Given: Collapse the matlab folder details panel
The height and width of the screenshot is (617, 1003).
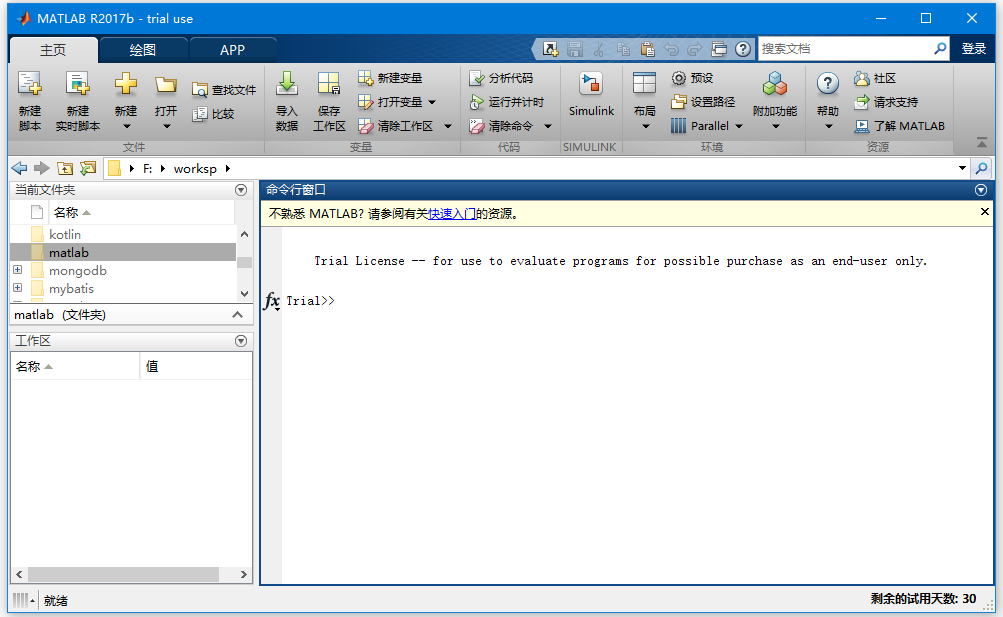Looking at the screenshot, I should point(237,315).
